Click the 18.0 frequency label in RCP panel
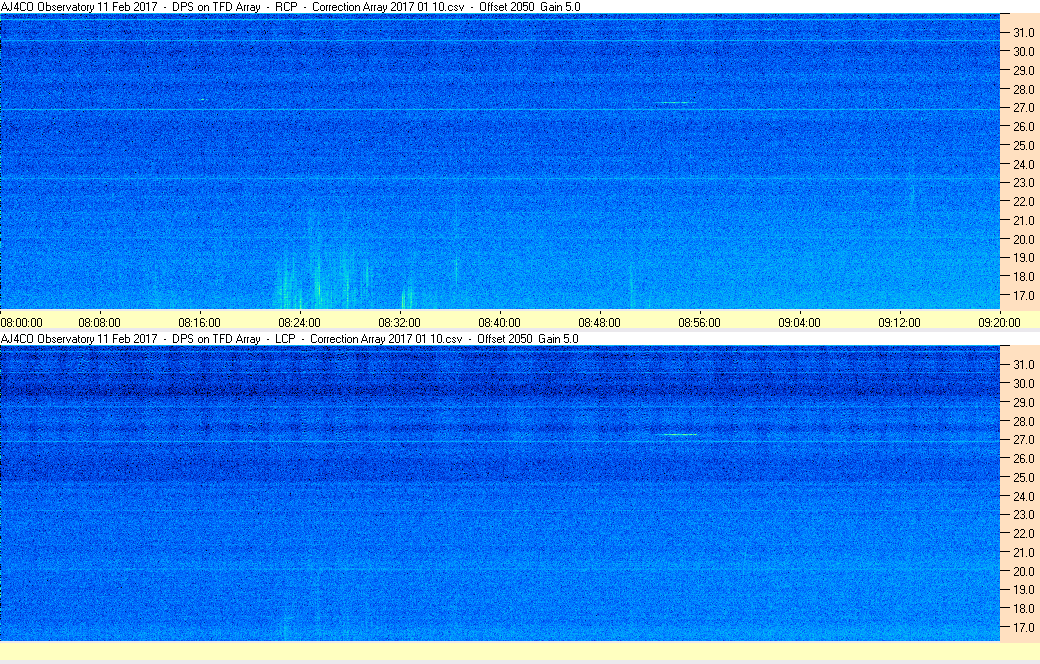Image resolution: width=1040 pixels, height=664 pixels. (x=1023, y=277)
